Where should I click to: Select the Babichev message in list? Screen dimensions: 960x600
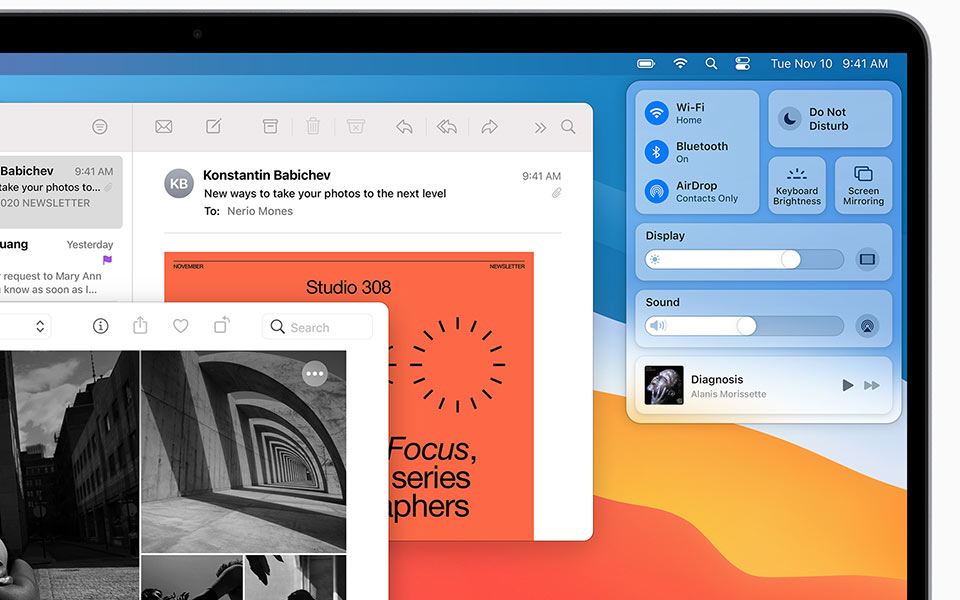60,192
